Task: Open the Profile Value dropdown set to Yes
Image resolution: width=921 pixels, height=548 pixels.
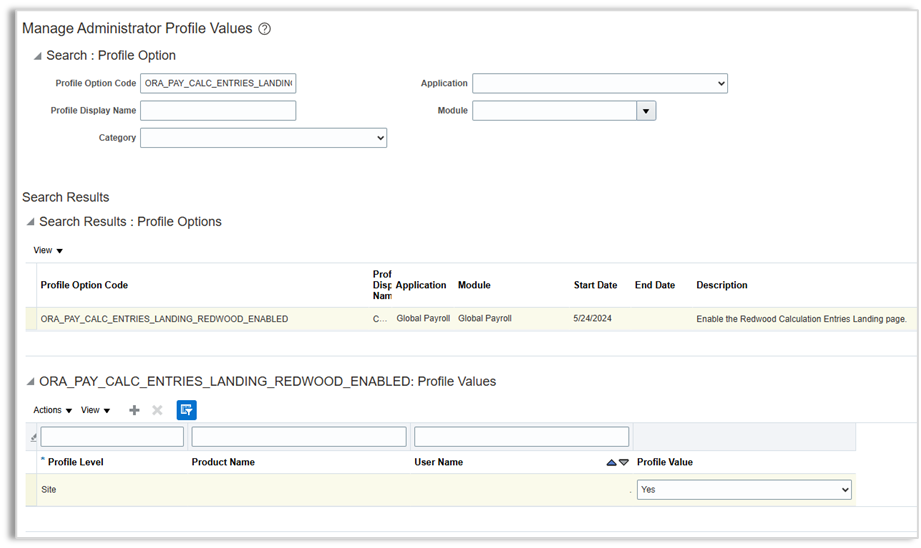Action: [744, 490]
